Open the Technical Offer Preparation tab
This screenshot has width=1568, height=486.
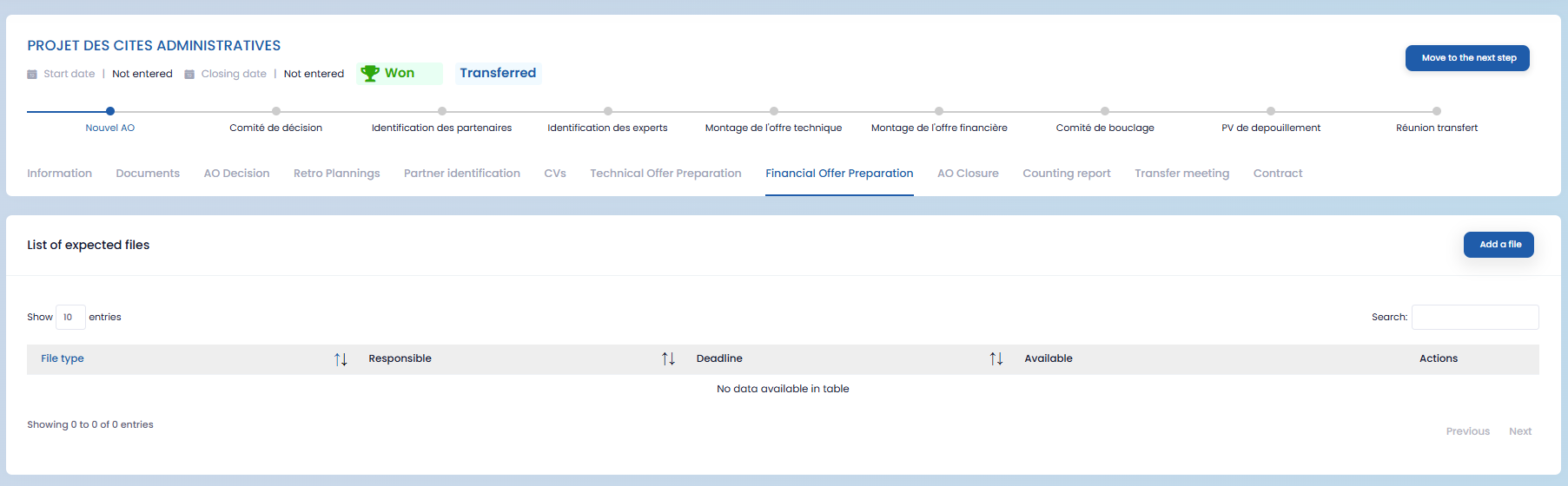tap(665, 174)
